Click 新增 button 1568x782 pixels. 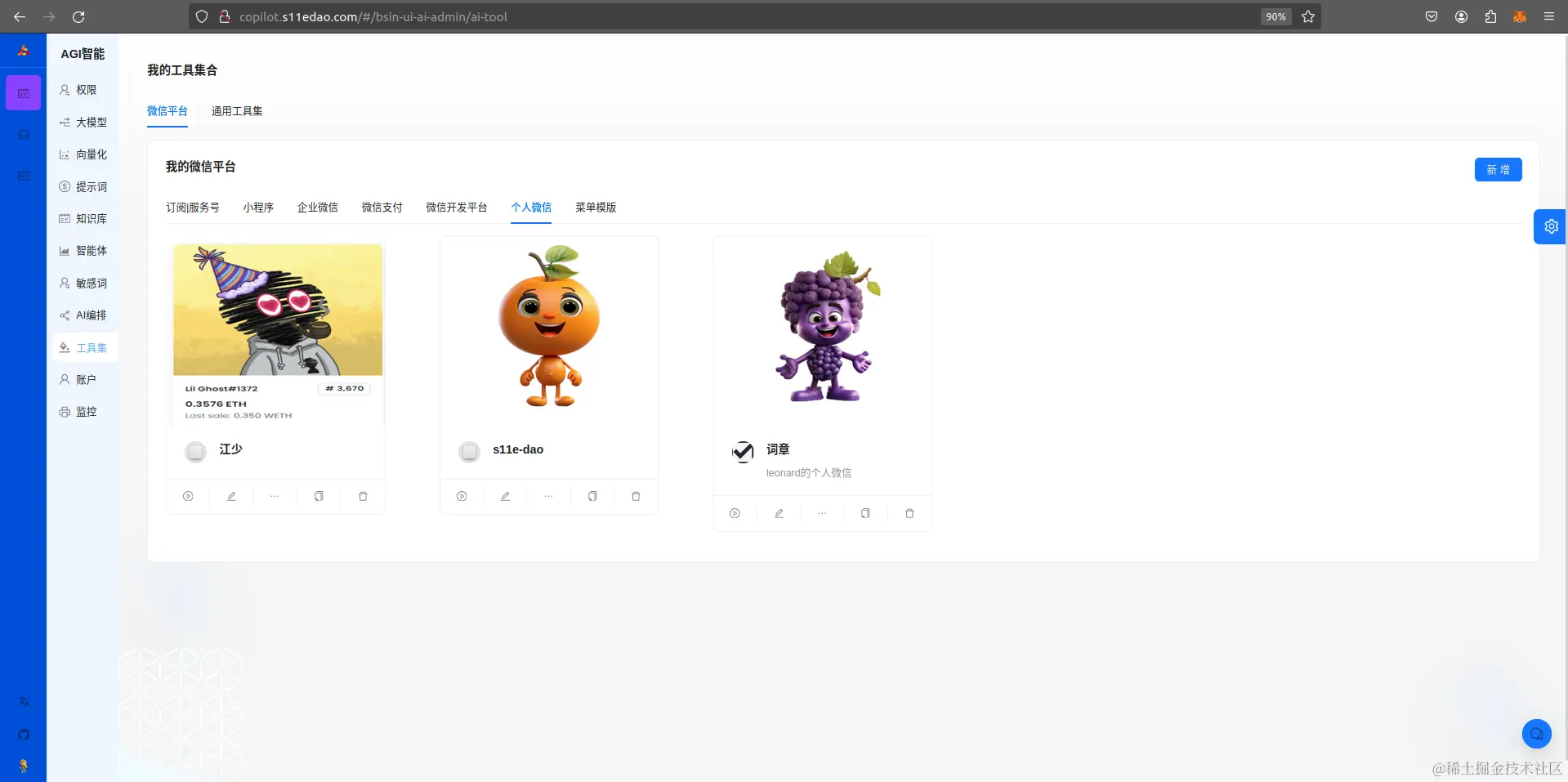click(x=1498, y=170)
